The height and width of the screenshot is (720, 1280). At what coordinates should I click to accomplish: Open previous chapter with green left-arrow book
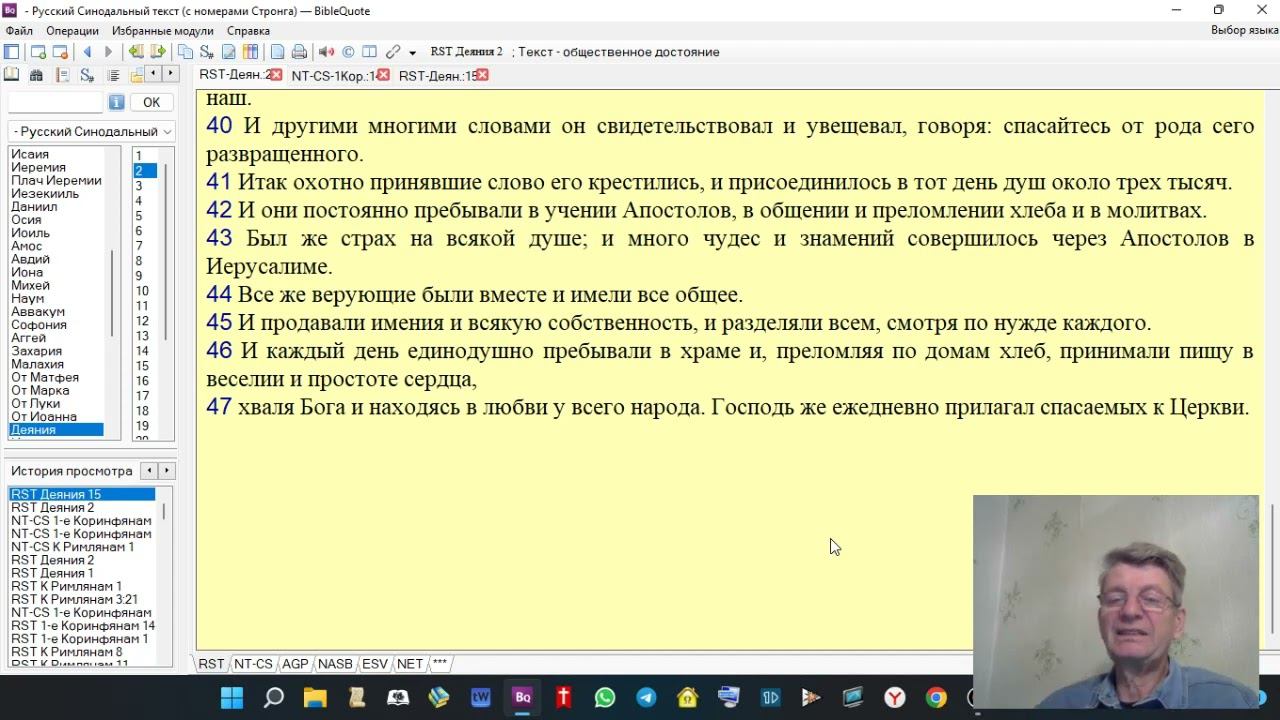click(x=136, y=52)
